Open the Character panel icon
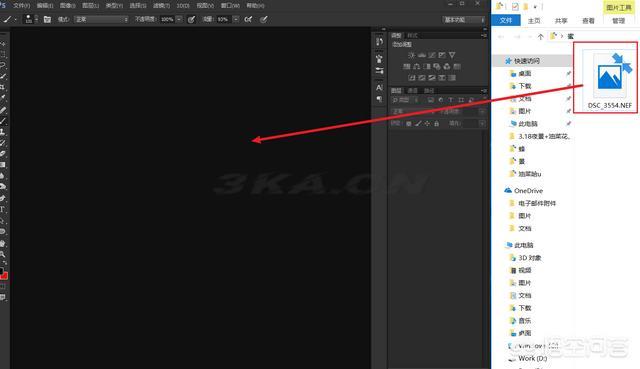Image resolution: width=640 pixels, height=369 pixels. pyautogui.click(x=379, y=87)
